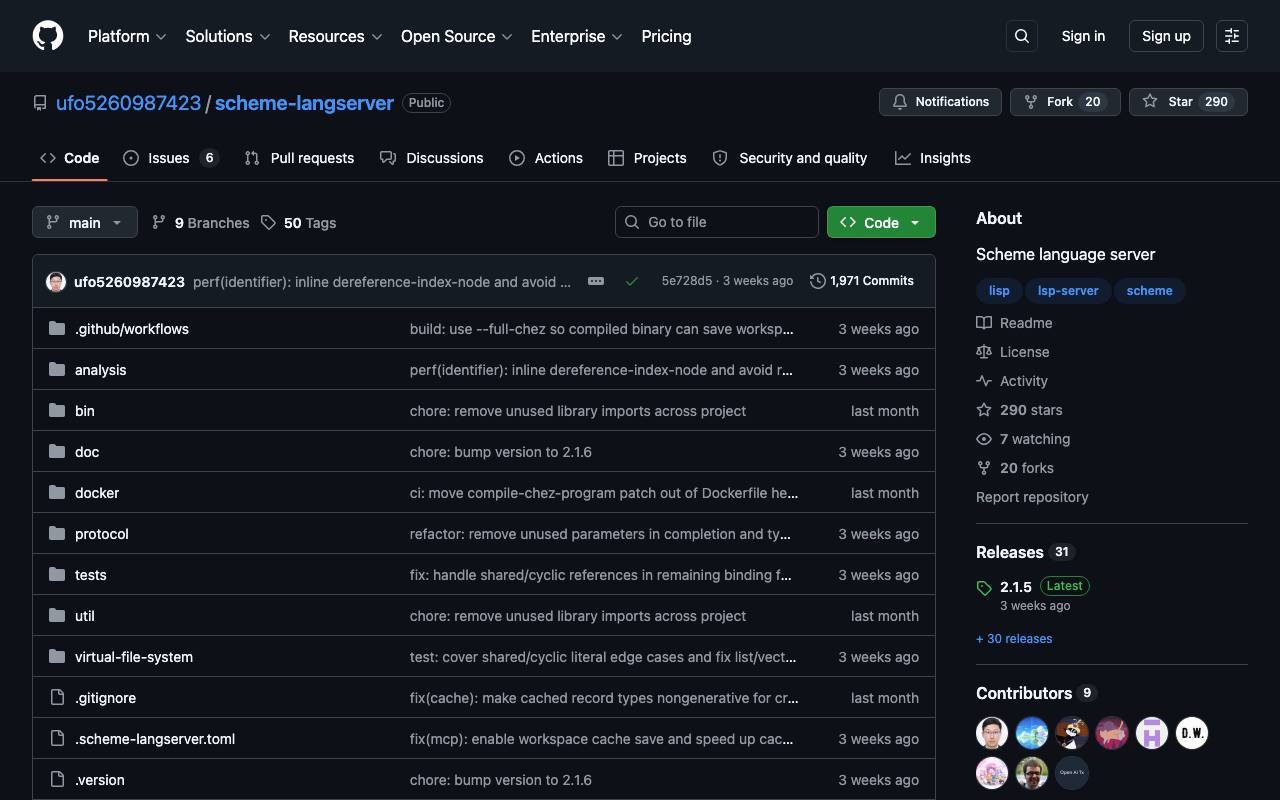Click the eye icon beside 7 watching

tap(984, 439)
